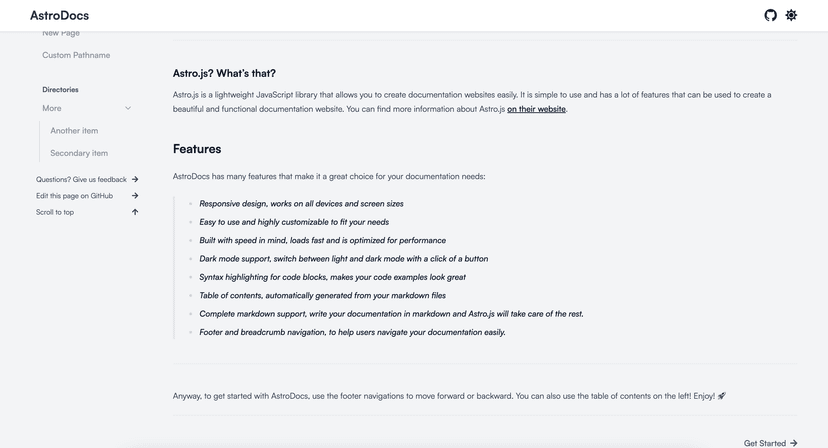Screen dimensions: 828x448
Task: Open the GitHub repository icon in header
Action: pos(770,15)
